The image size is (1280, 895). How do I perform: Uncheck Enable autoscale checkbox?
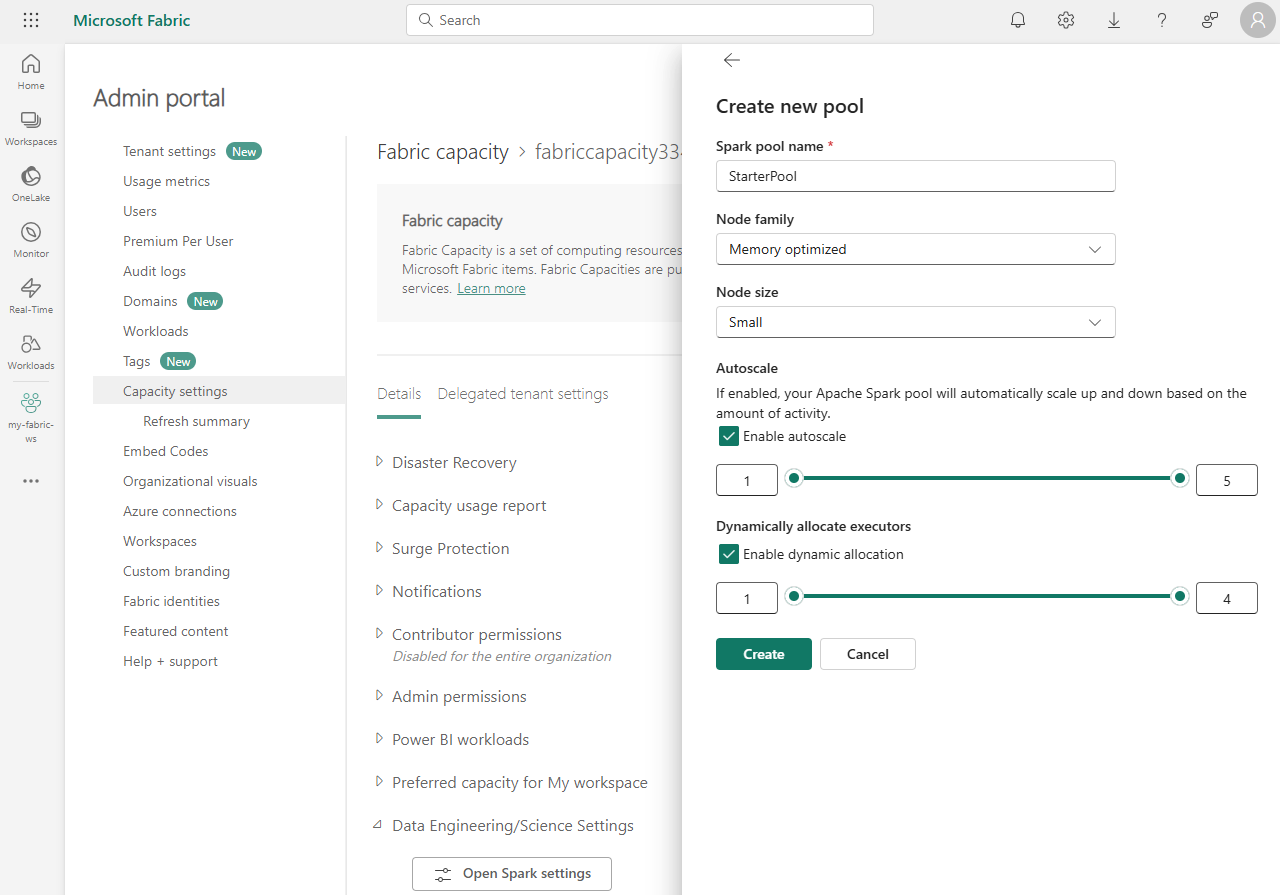tap(729, 436)
